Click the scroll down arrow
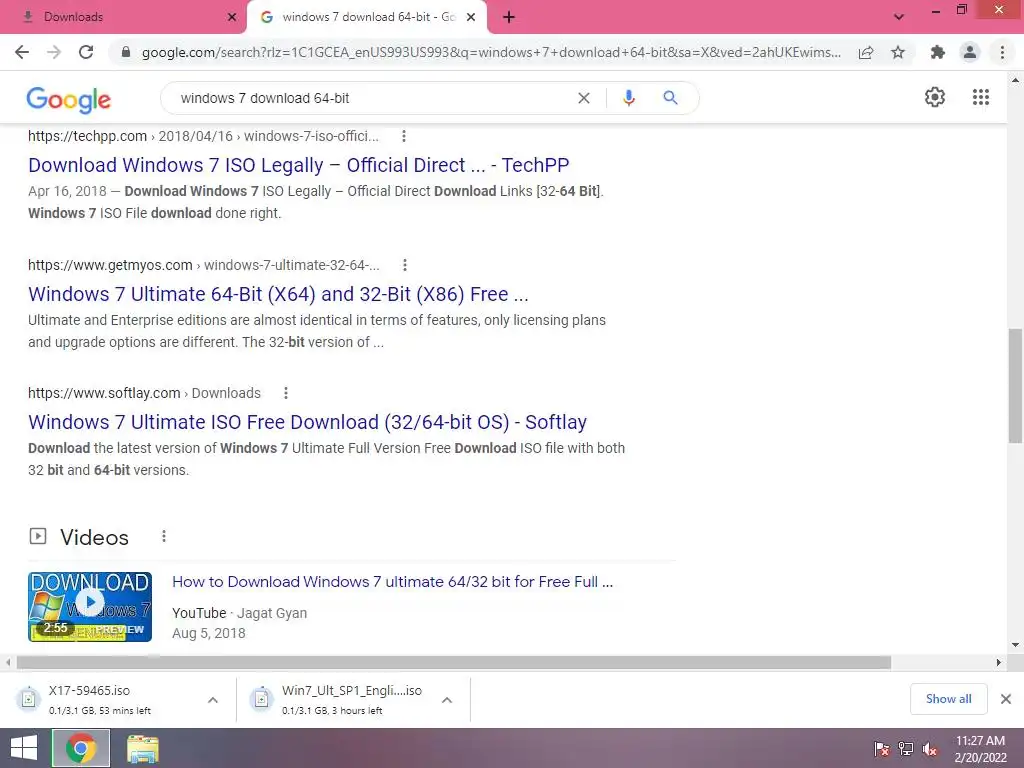Viewport: 1024px width, 768px height. click(1015, 645)
